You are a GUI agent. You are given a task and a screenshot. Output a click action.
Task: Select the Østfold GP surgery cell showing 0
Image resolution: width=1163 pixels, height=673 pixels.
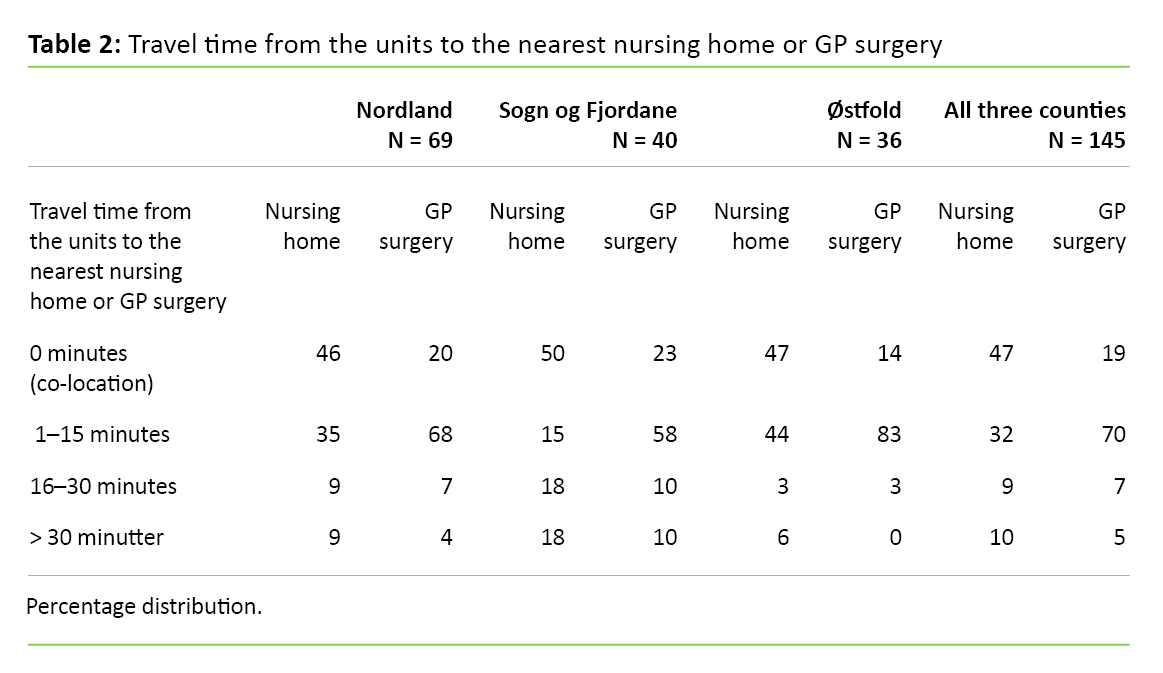tap(895, 537)
